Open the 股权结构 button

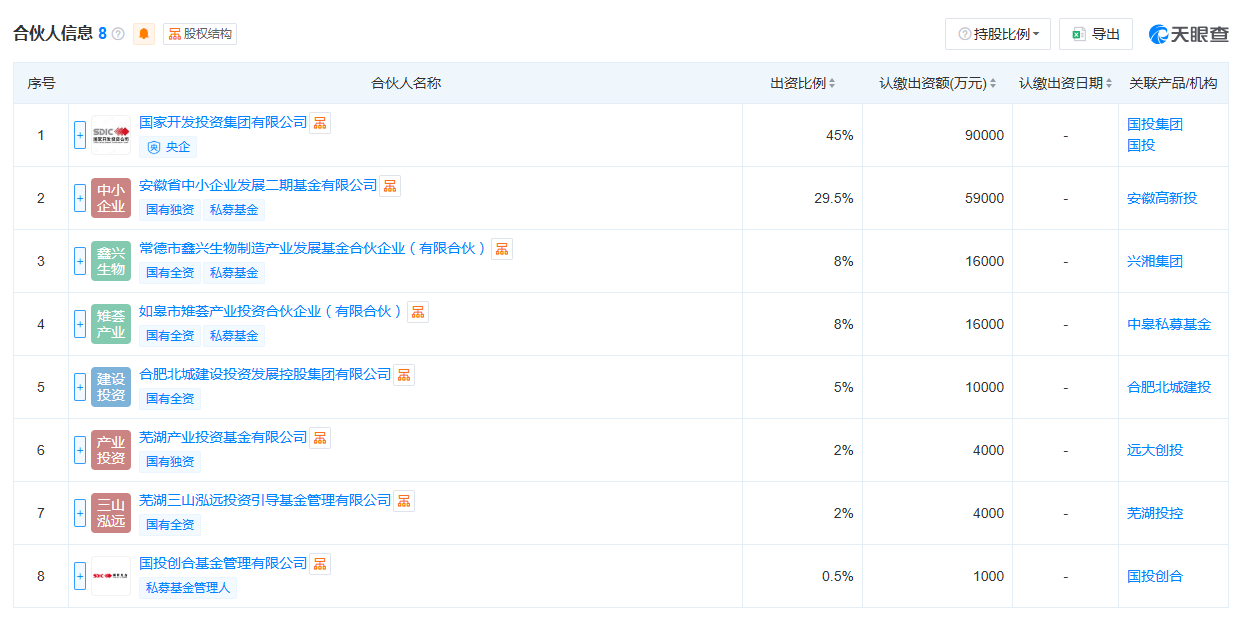click(x=200, y=34)
